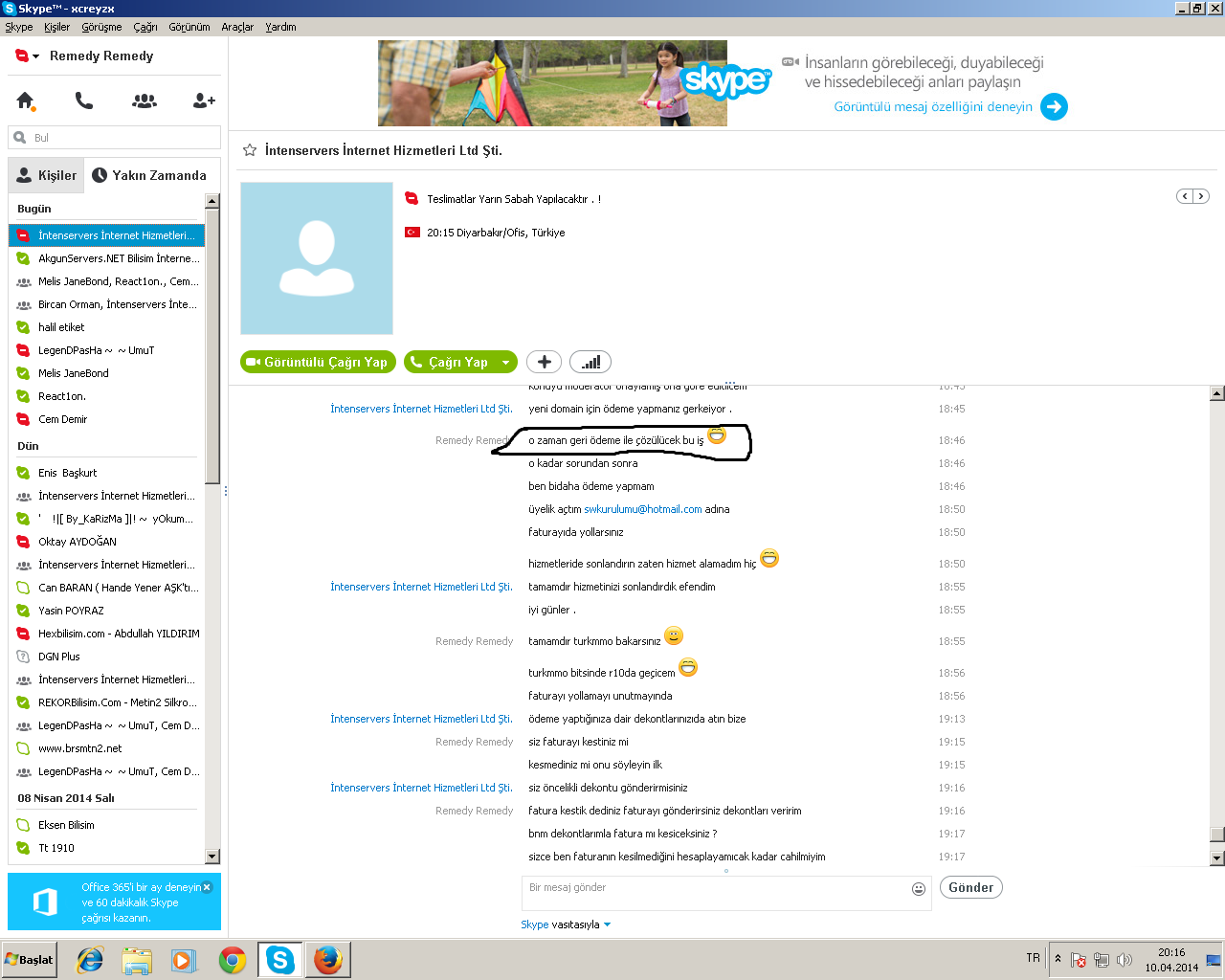Image resolution: width=1225 pixels, height=980 pixels.
Task: Open React1on. contact chat
Action: coord(107,396)
